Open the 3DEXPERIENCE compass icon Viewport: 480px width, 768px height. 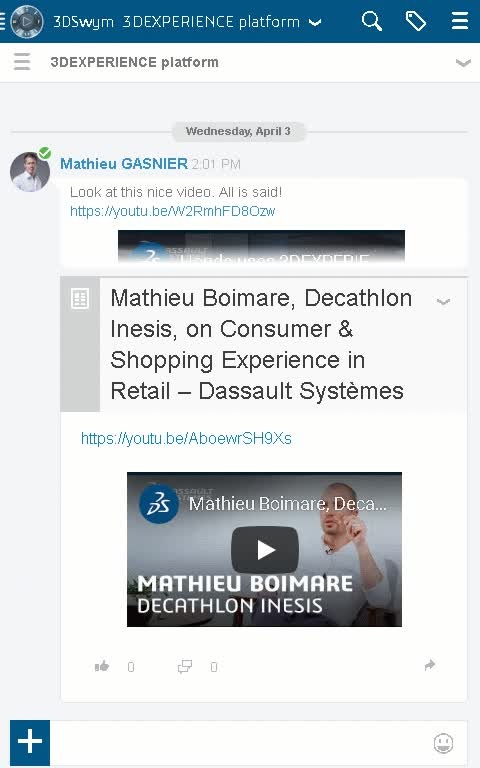(x=27, y=22)
